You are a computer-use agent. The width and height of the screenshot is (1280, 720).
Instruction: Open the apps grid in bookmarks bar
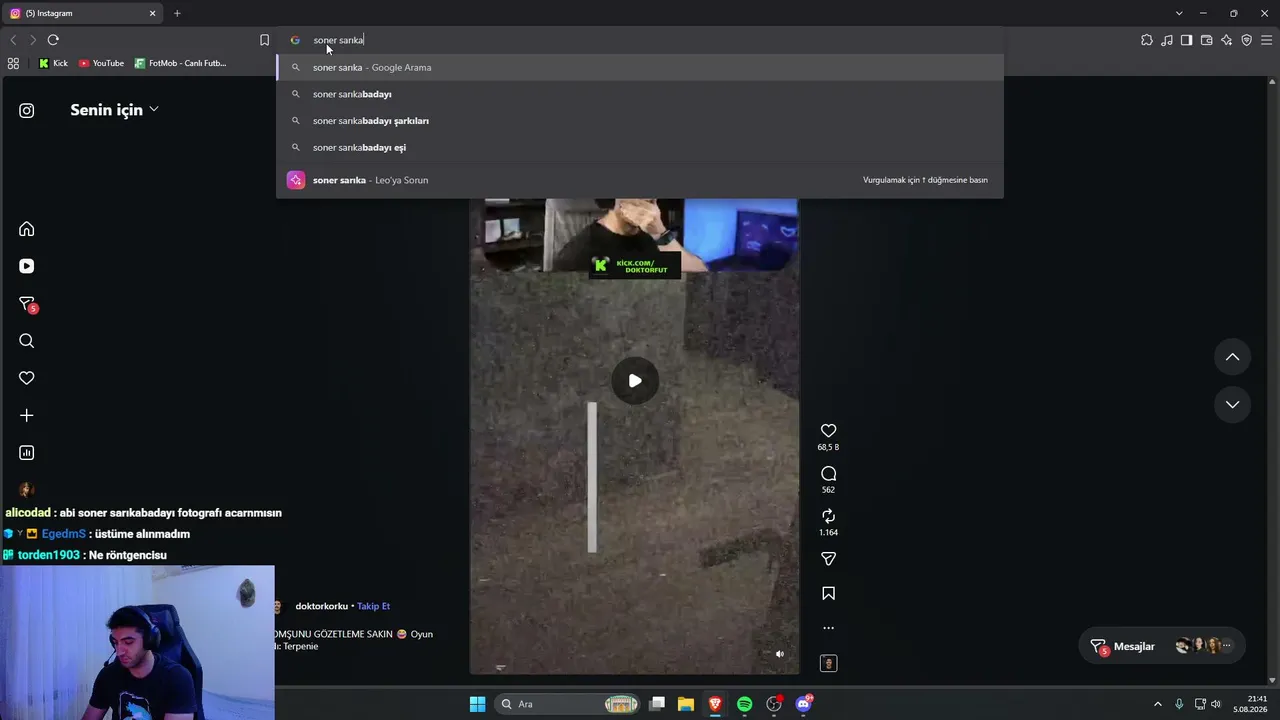tap(13, 63)
